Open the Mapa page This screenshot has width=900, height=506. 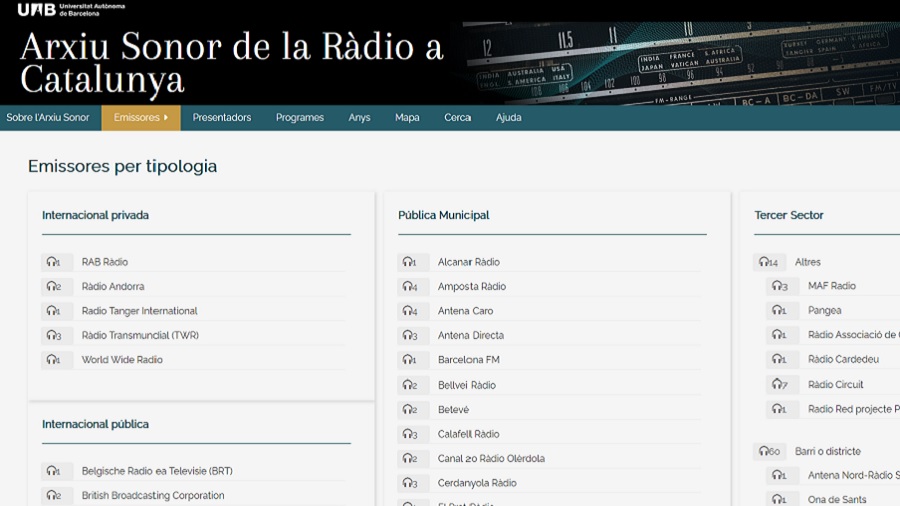point(407,118)
